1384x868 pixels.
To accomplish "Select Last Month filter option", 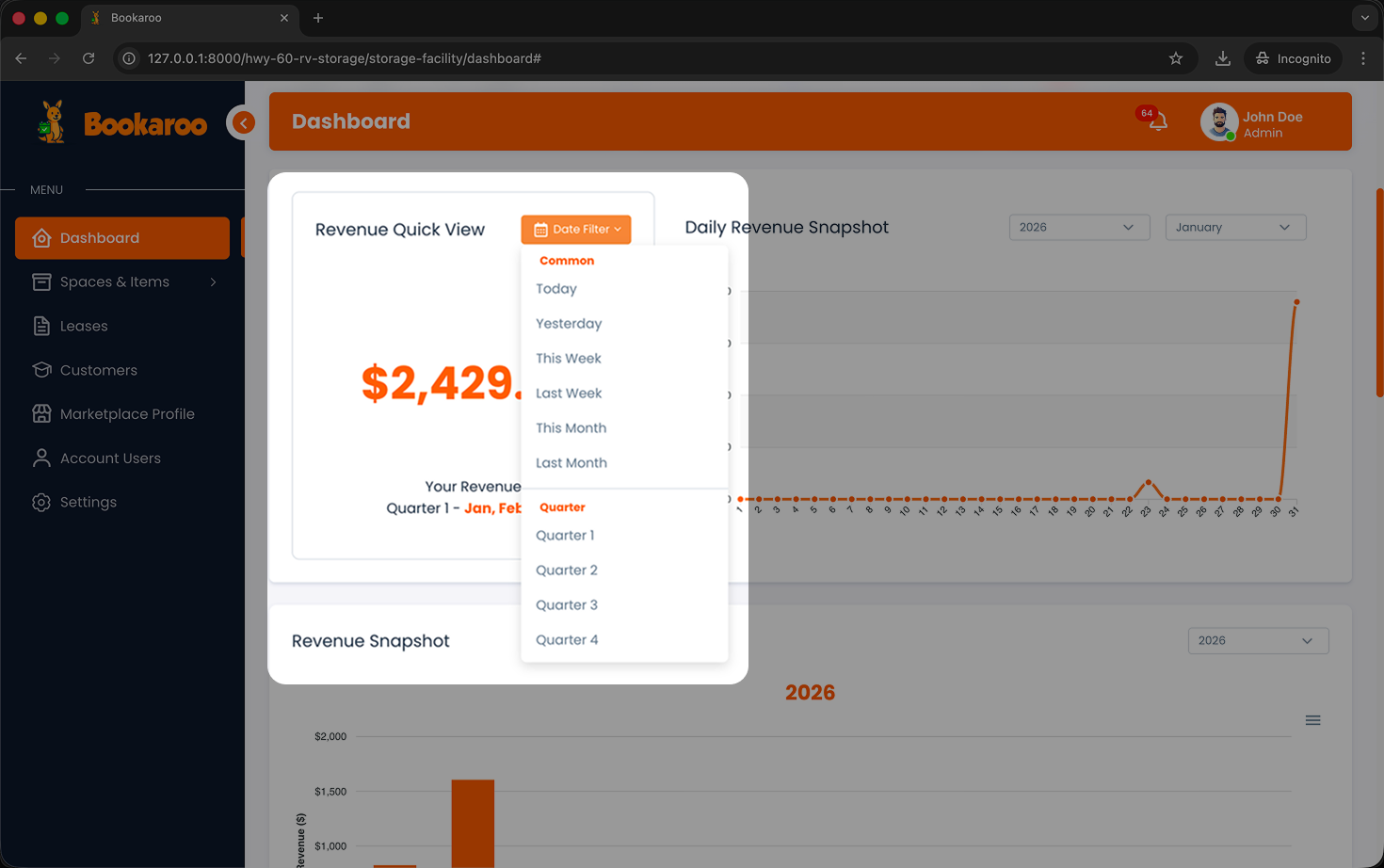I will pyautogui.click(x=571, y=463).
